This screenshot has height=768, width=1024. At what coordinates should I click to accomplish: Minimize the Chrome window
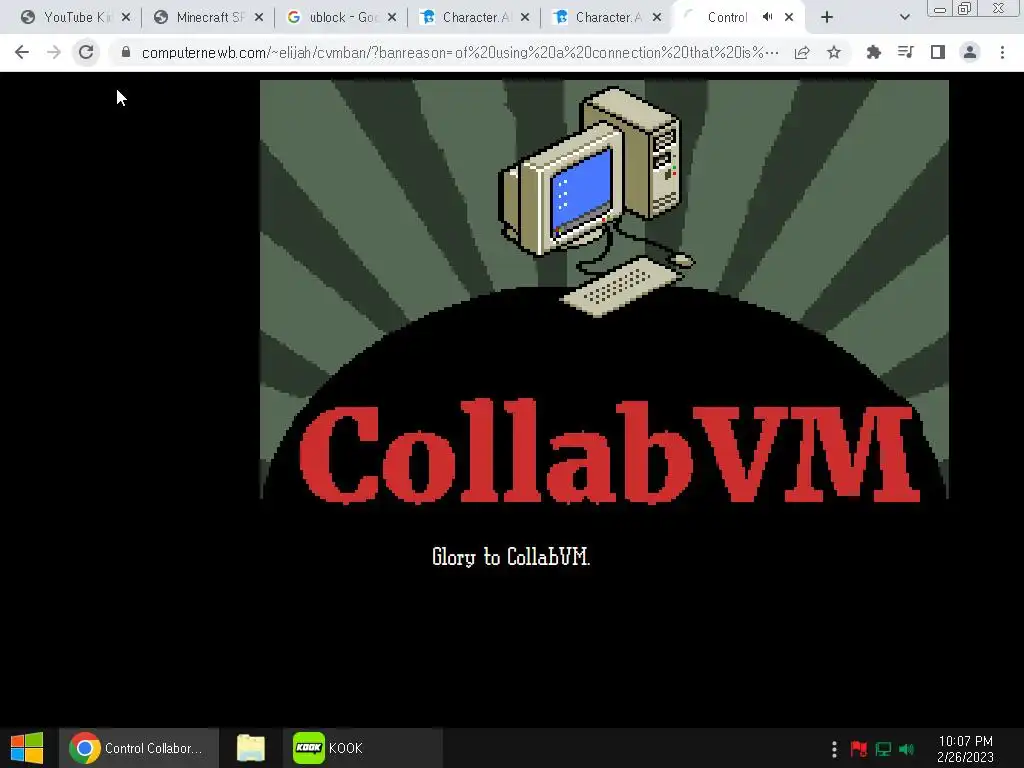pos(940,8)
